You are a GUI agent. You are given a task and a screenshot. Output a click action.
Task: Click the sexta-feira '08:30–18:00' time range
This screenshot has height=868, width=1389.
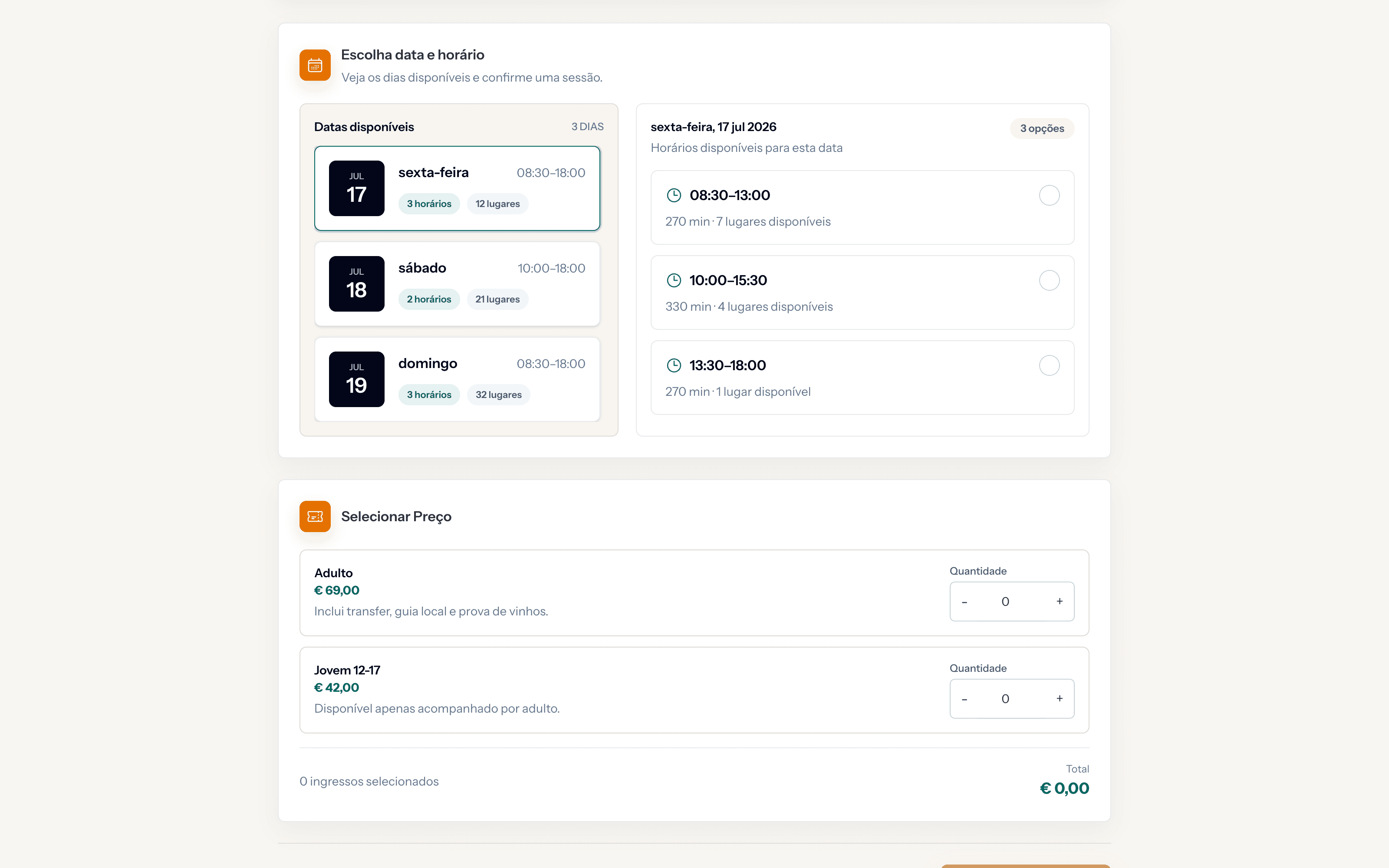point(551,173)
